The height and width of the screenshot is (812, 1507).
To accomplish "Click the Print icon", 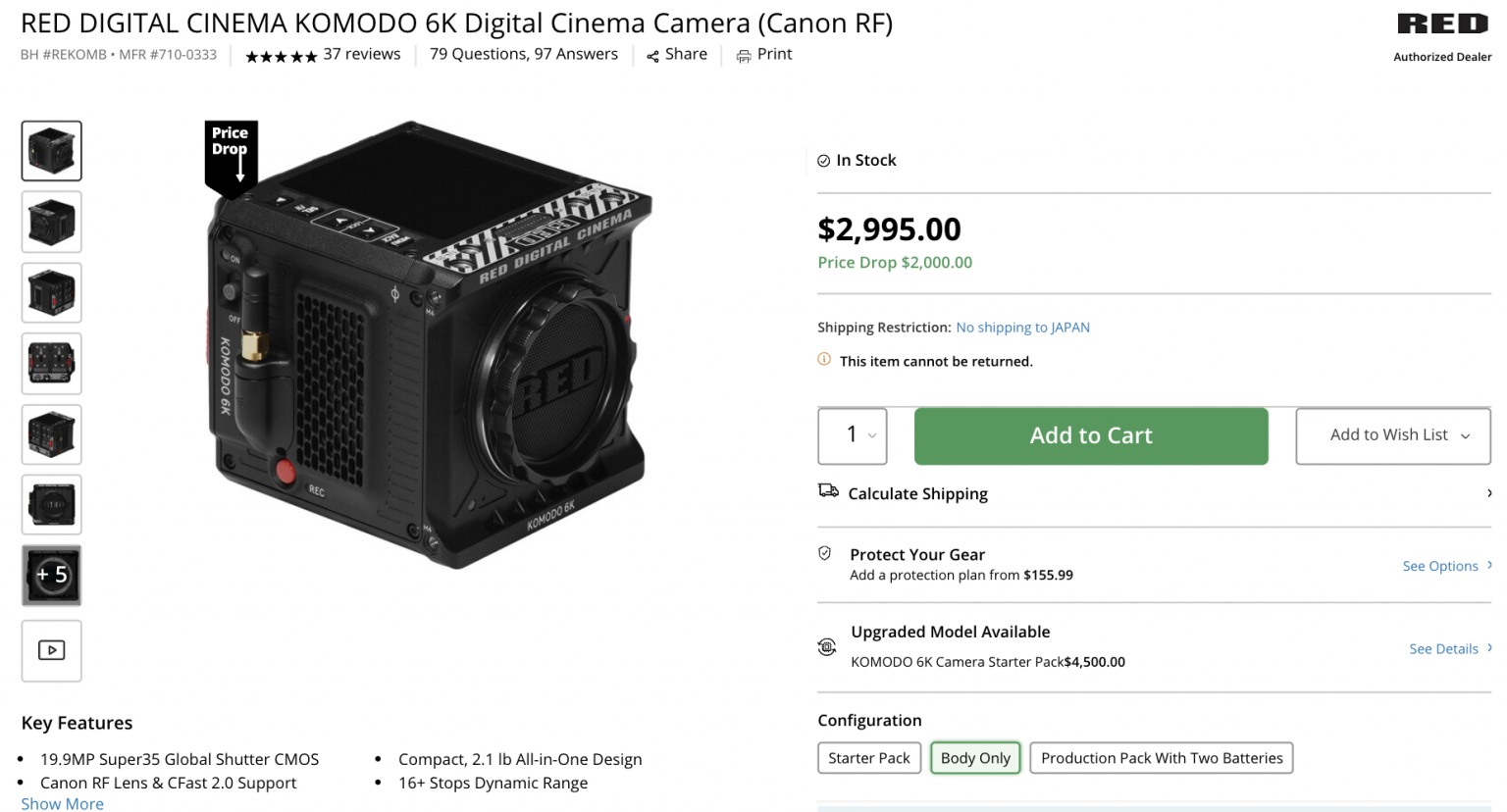I will point(744,54).
